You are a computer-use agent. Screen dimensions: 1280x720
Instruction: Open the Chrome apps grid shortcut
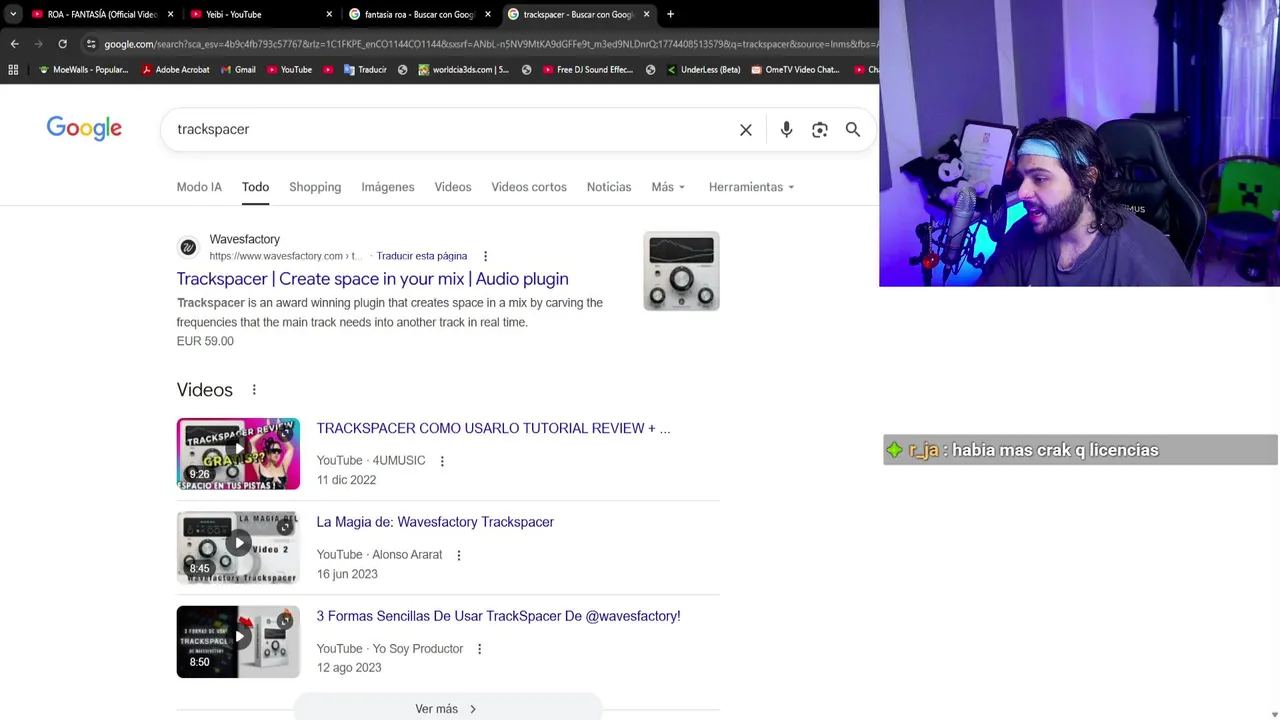(x=13, y=70)
